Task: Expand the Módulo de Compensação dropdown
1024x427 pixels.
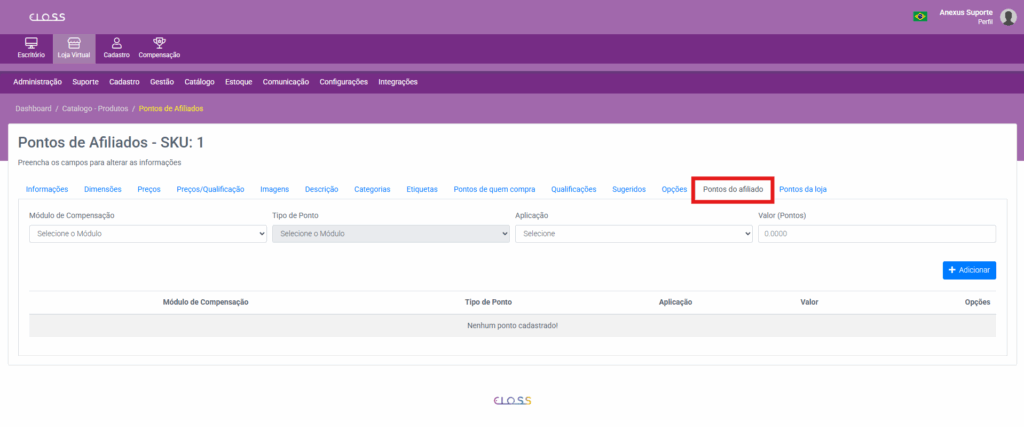Action: (x=148, y=233)
